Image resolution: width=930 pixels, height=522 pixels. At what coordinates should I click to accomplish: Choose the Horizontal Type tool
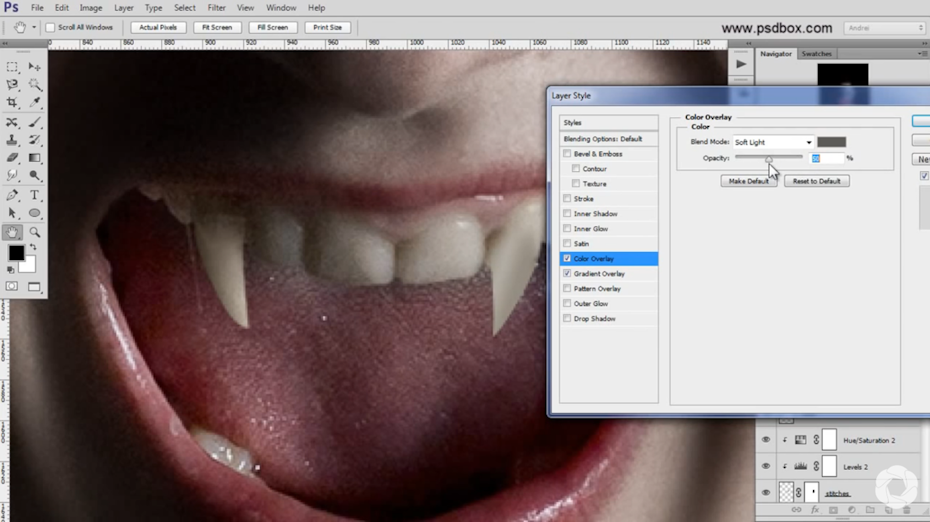click(x=35, y=195)
